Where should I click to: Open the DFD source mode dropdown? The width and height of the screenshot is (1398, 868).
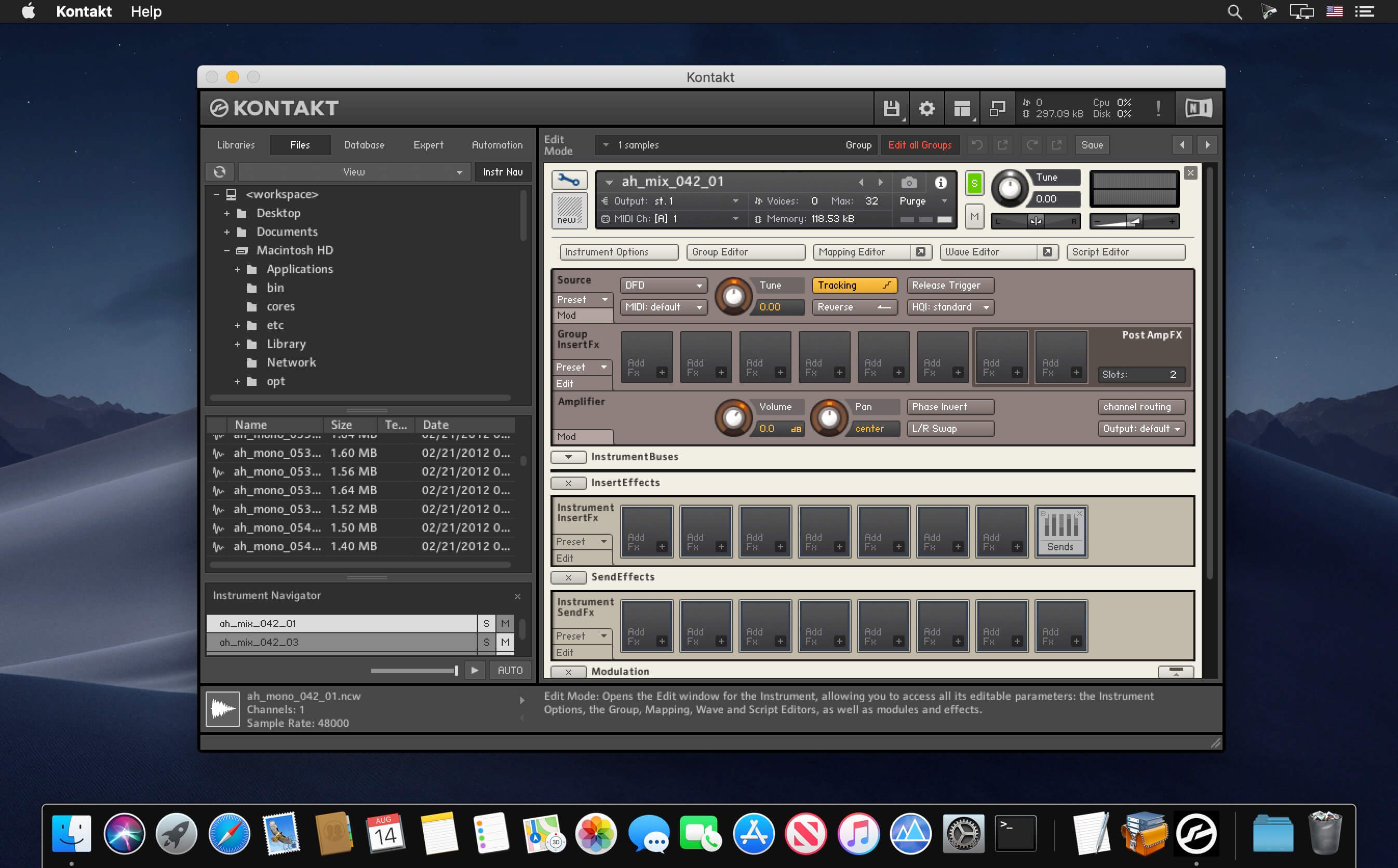664,286
